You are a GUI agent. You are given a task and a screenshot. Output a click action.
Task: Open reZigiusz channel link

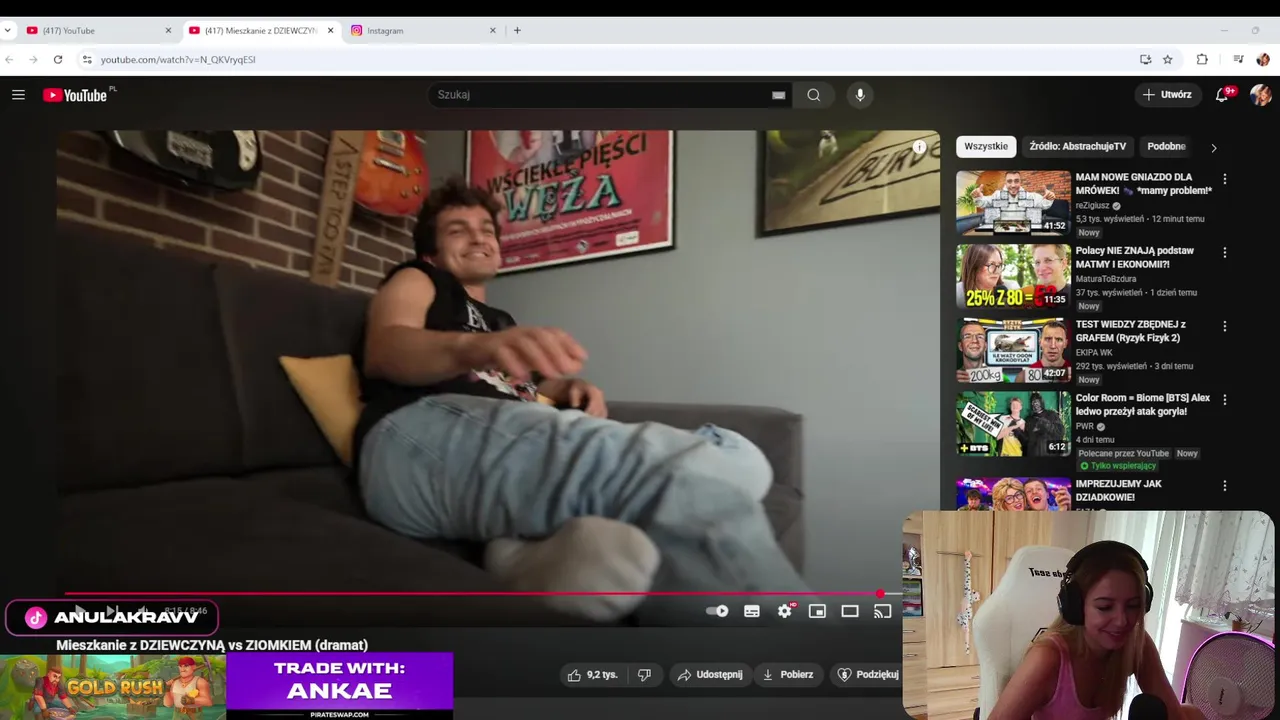pyautogui.click(x=1093, y=205)
